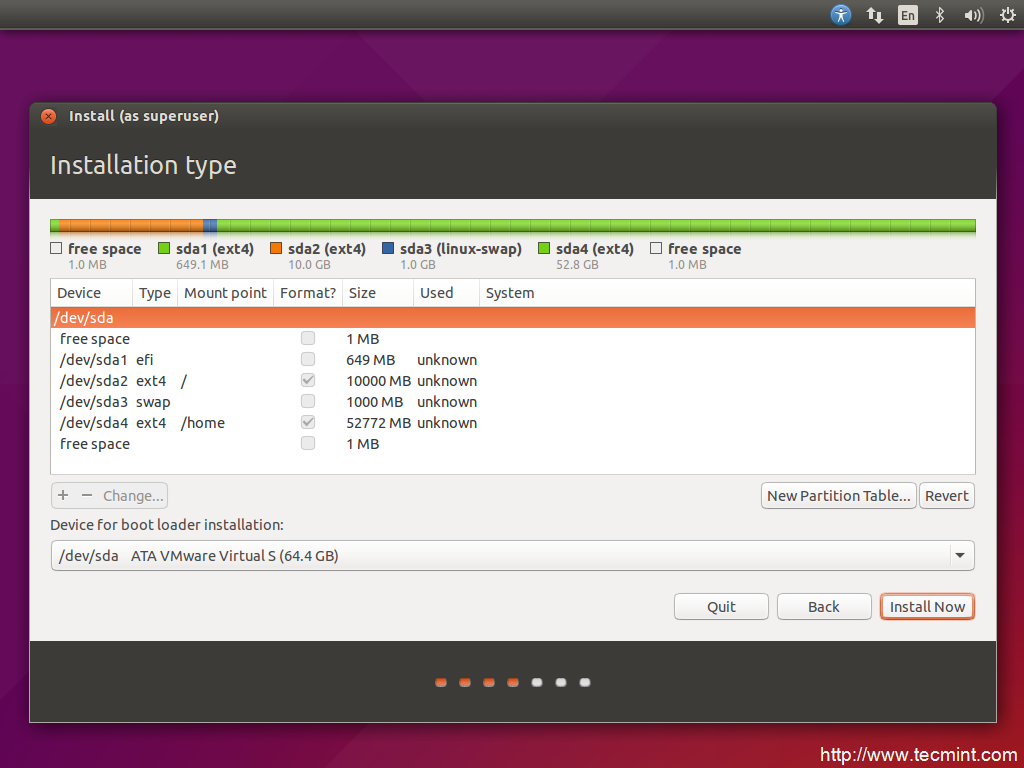1024x768 pixels.
Task: Toggle the Format checkbox for /dev/sda4
Action: (x=308, y=423)
